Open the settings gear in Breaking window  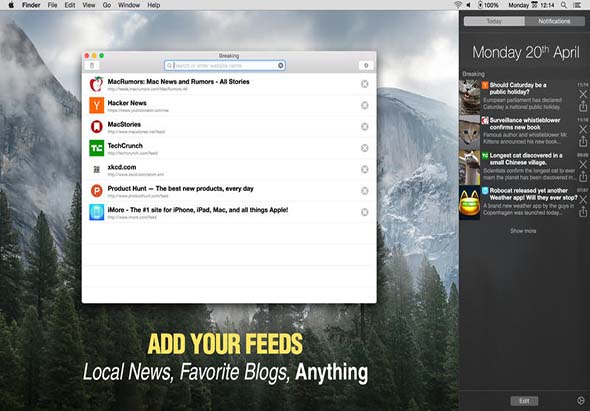pos(366,65)
